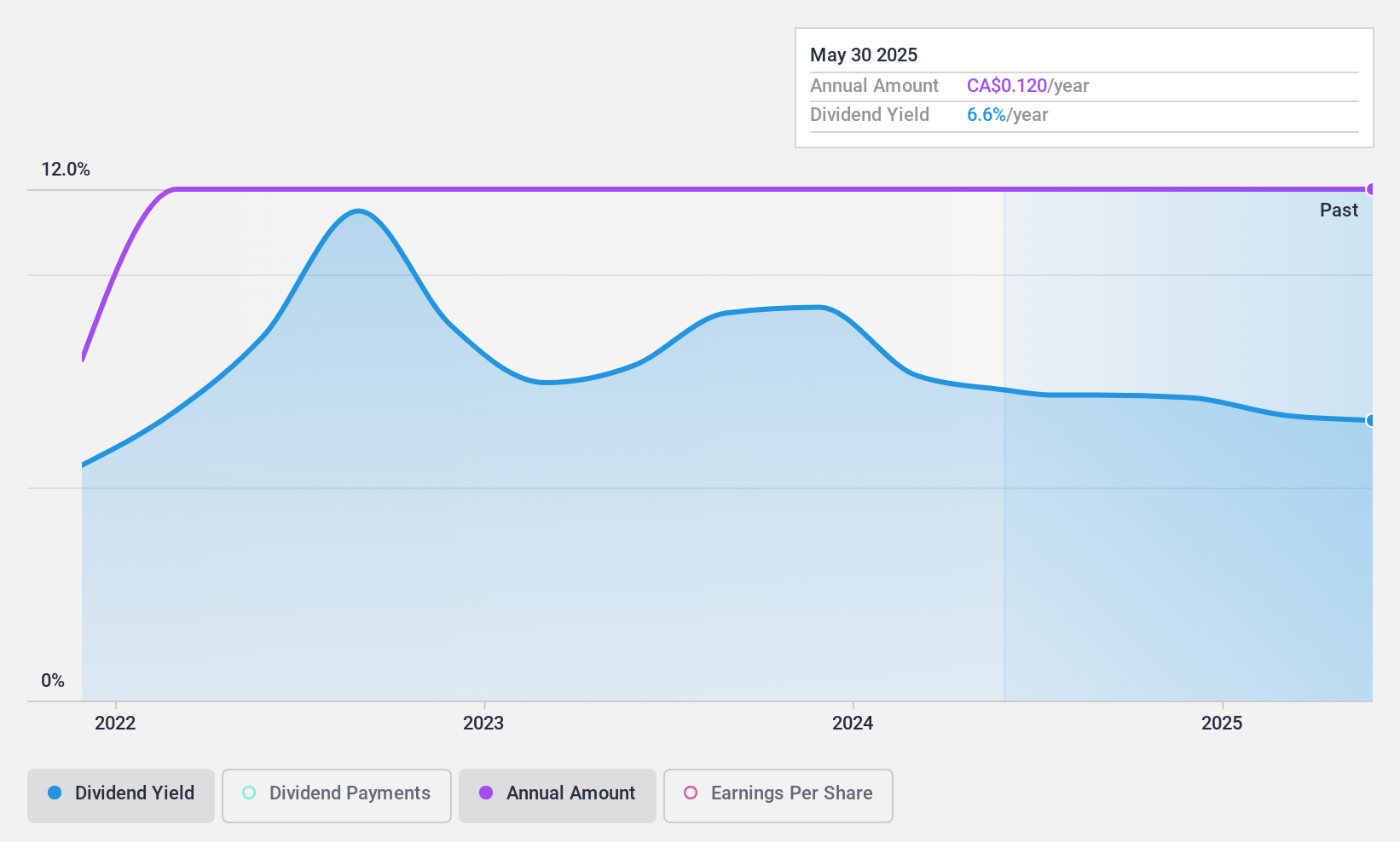Click the 0% y-axis label
This screenshot has width=1400, height=842.
tap(53, 681)
